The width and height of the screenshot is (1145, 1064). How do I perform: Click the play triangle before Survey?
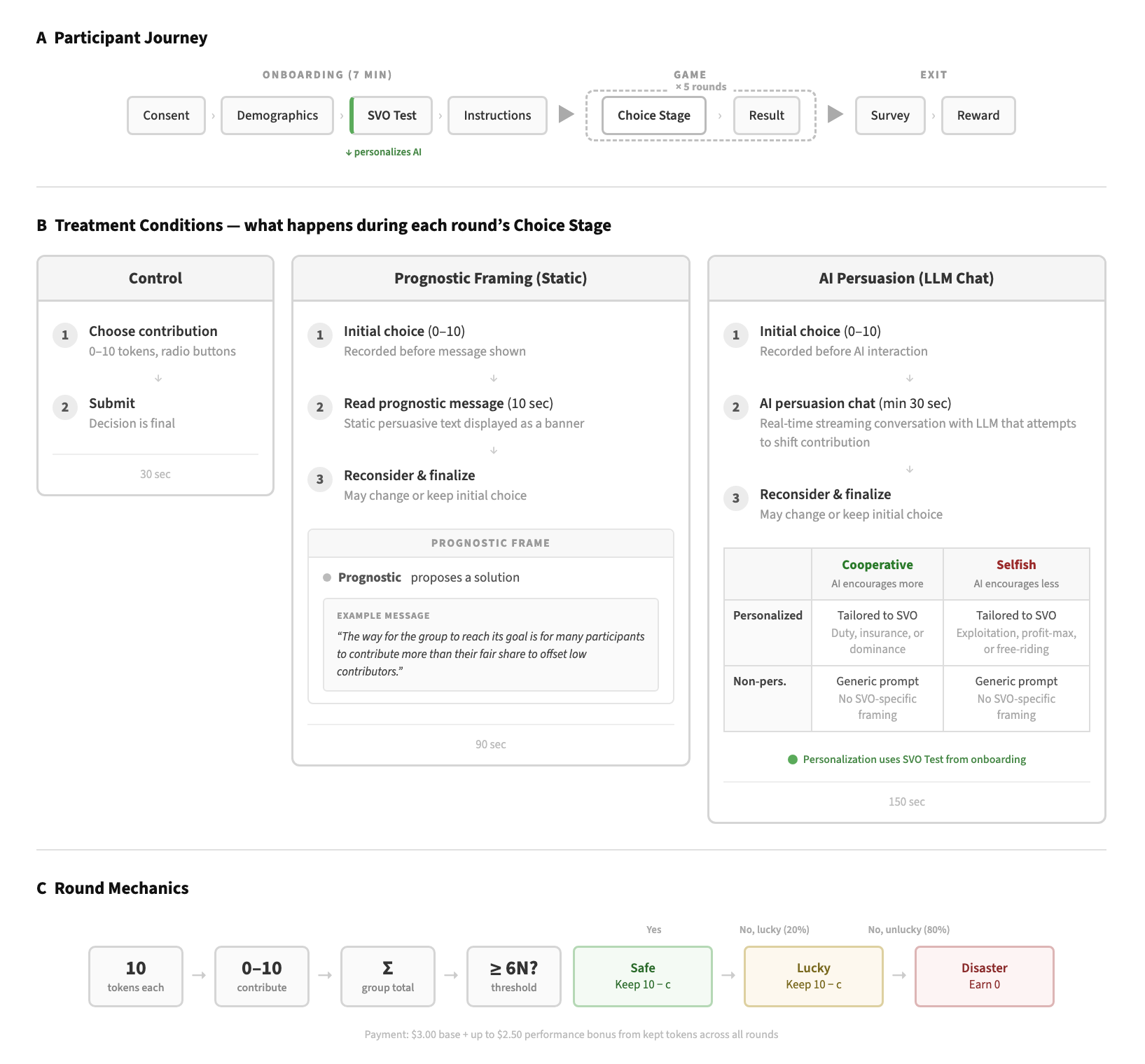coord(835,114)
